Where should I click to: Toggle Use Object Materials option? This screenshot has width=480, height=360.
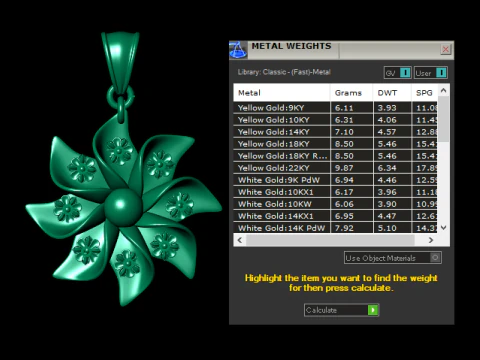tap(393, 258)
